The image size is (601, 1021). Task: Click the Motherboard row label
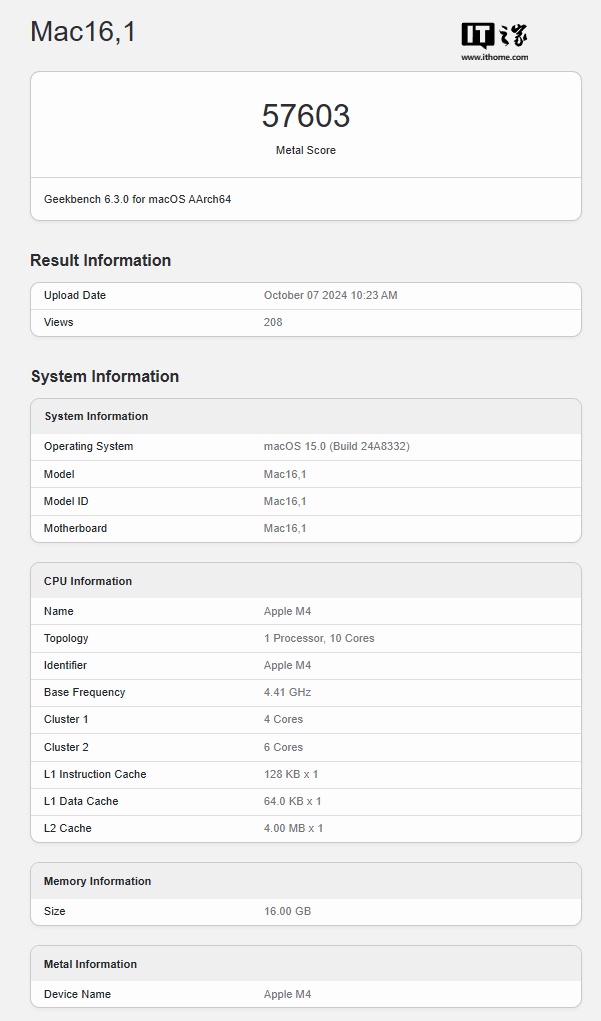coord(75,528)
